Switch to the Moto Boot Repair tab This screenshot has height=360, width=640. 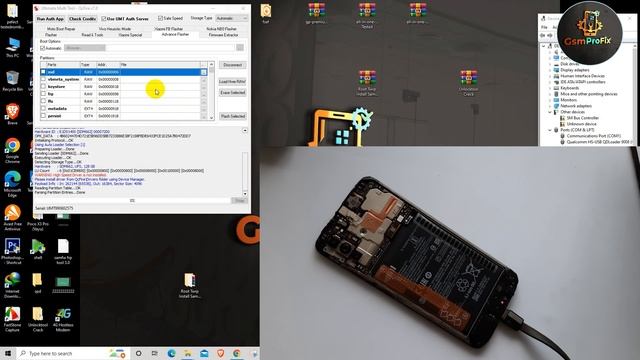point(61,29)
